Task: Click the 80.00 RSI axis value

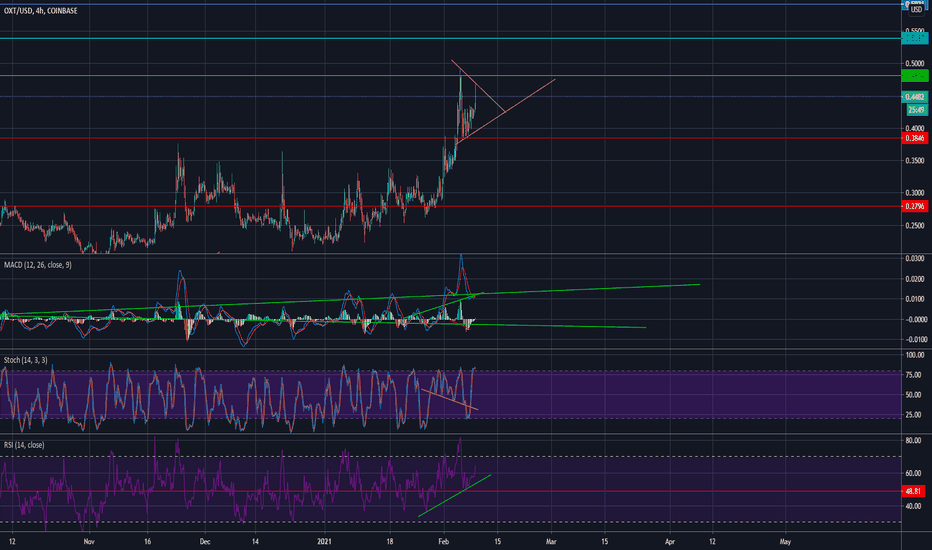Action: 913,441
